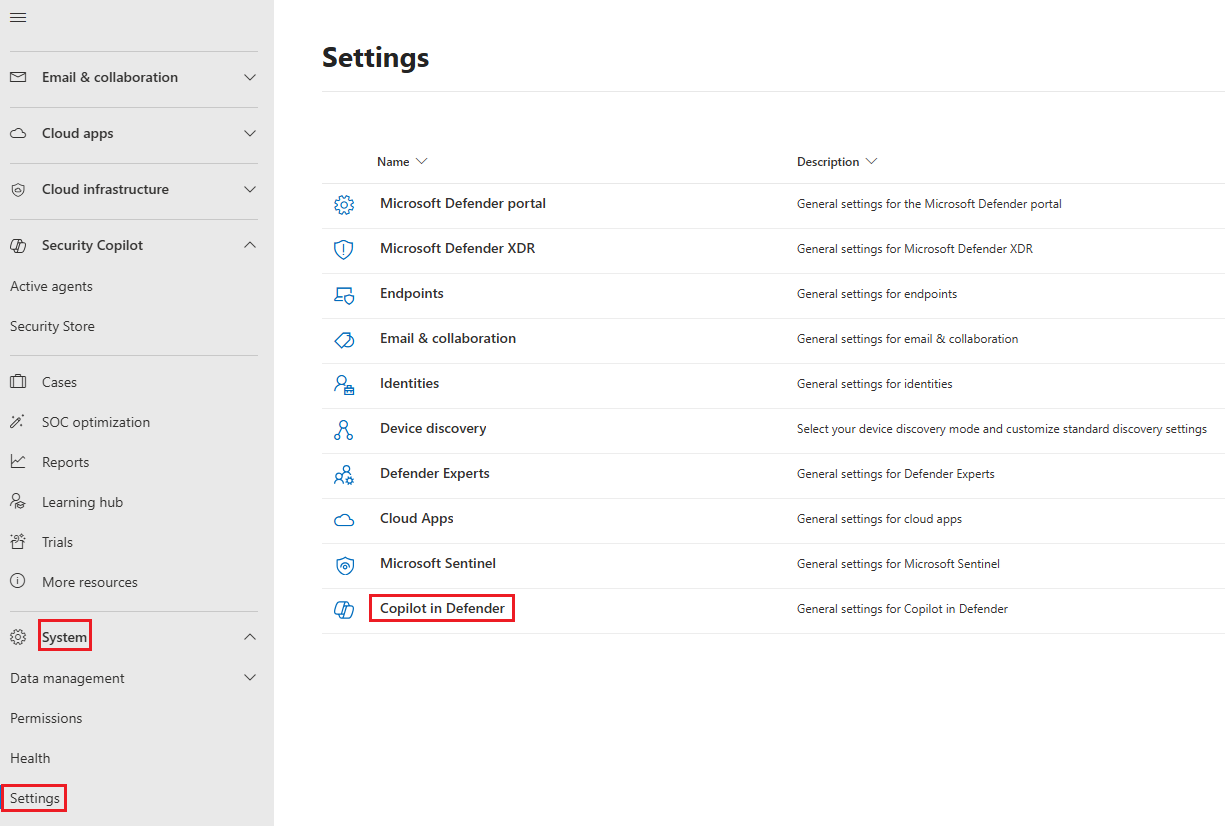
Task: Sort by the Description column header
Action: pos(837,161)
